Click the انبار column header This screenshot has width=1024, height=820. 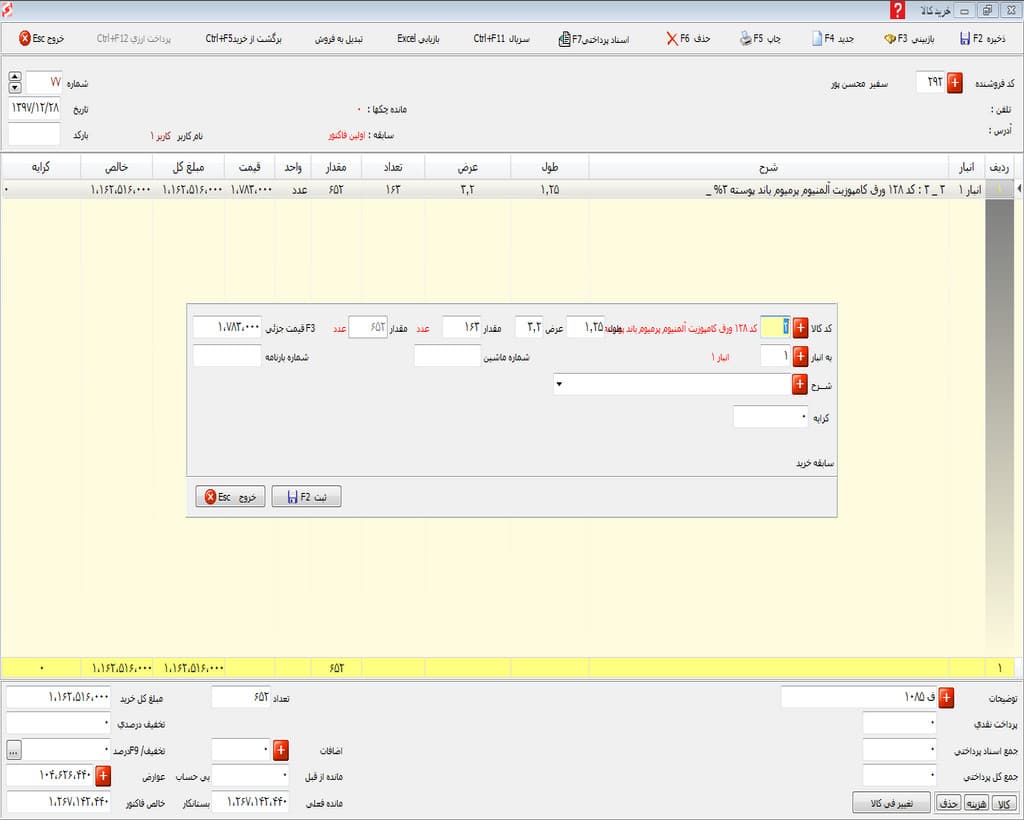[967, 168]
